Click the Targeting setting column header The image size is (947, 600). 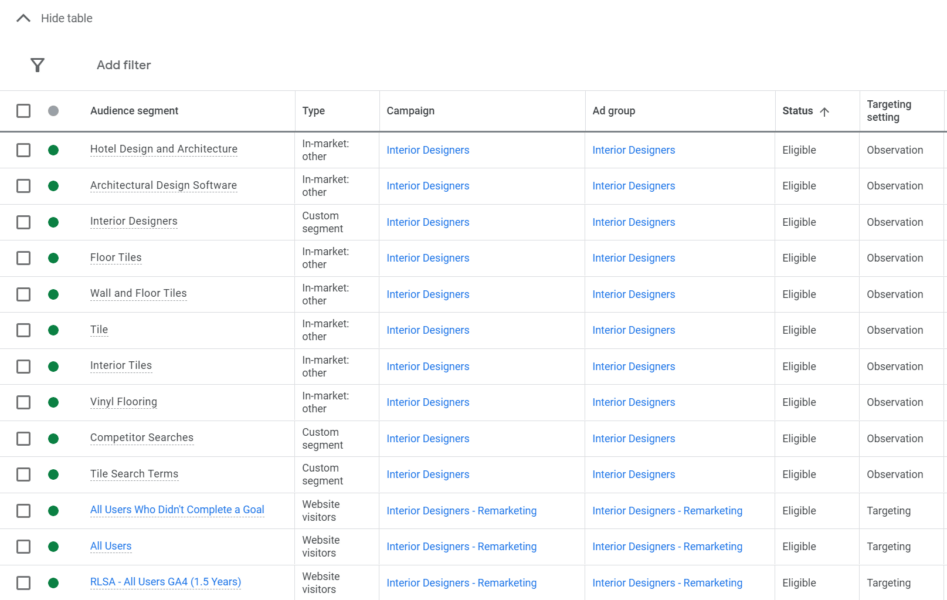click(x=891, y=110)
